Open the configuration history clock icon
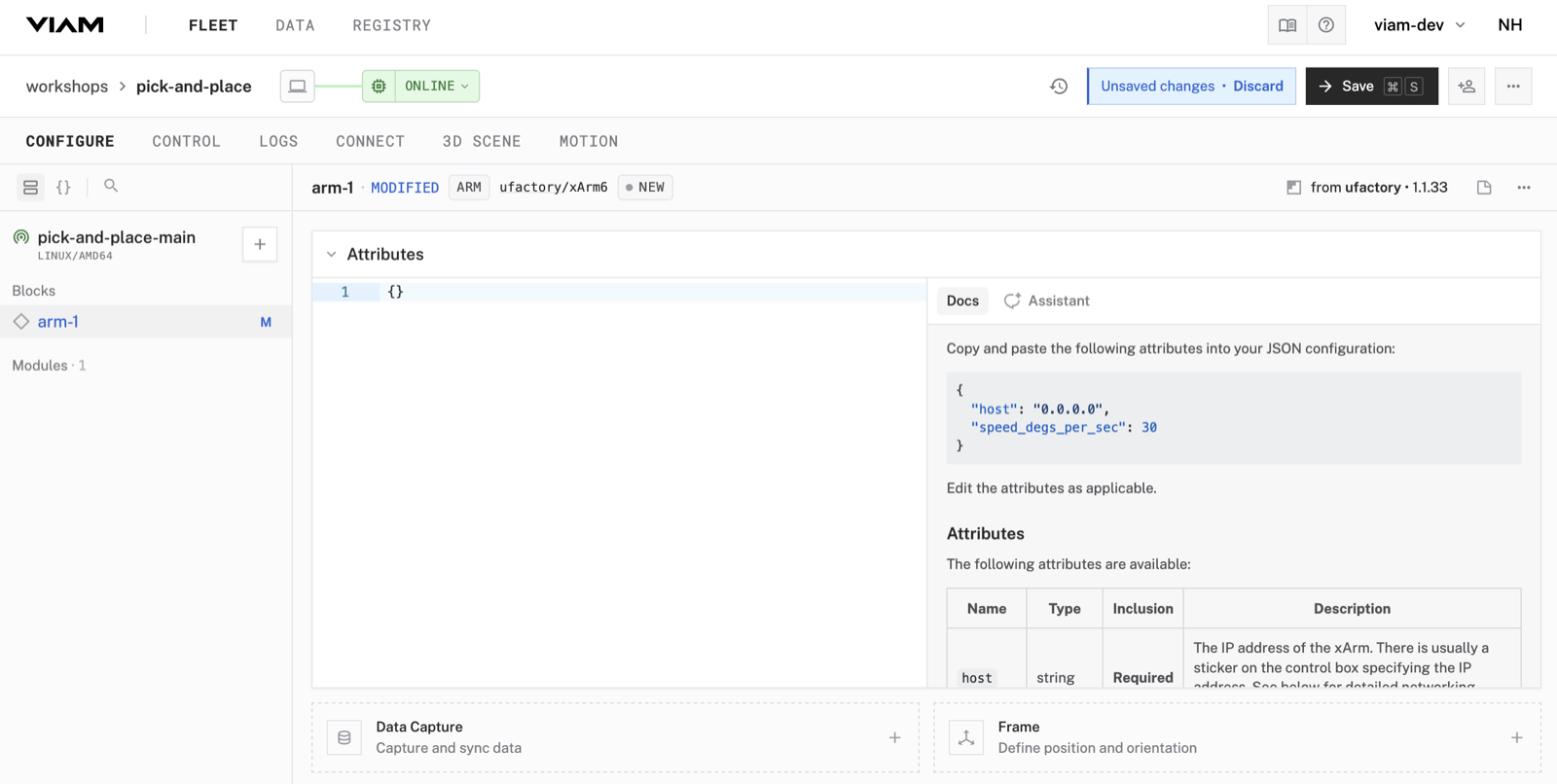 coord(1059,87)
